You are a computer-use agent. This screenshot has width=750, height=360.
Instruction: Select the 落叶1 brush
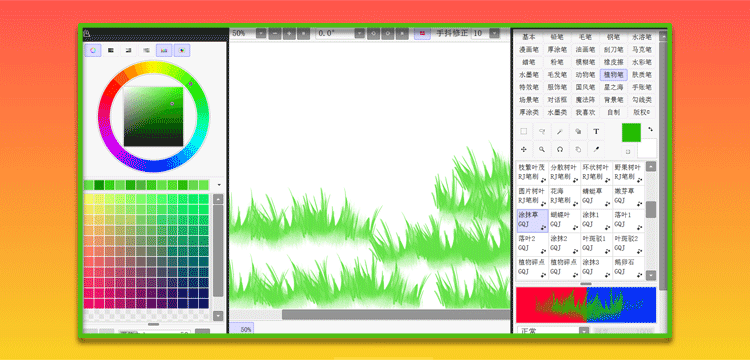point(628,221)
